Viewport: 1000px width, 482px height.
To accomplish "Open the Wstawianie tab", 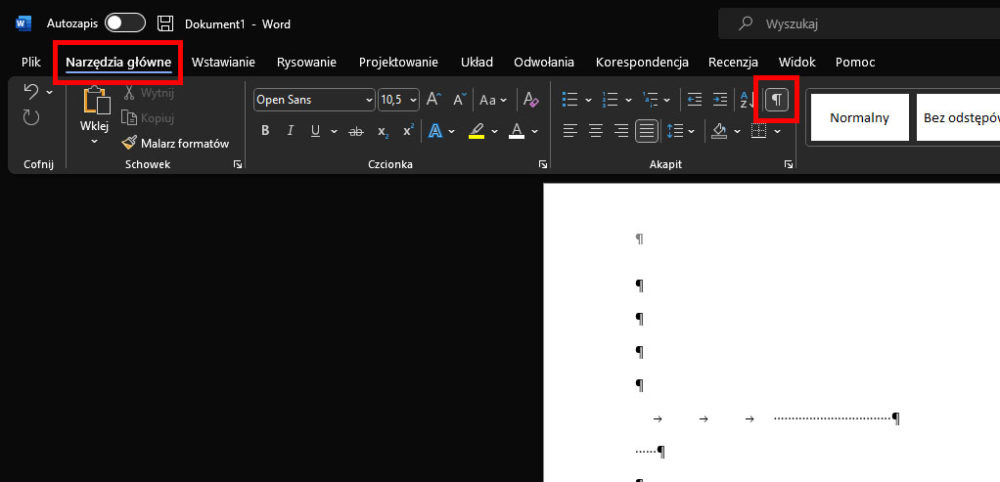I will pyautogui.click(x=223, y=62).
